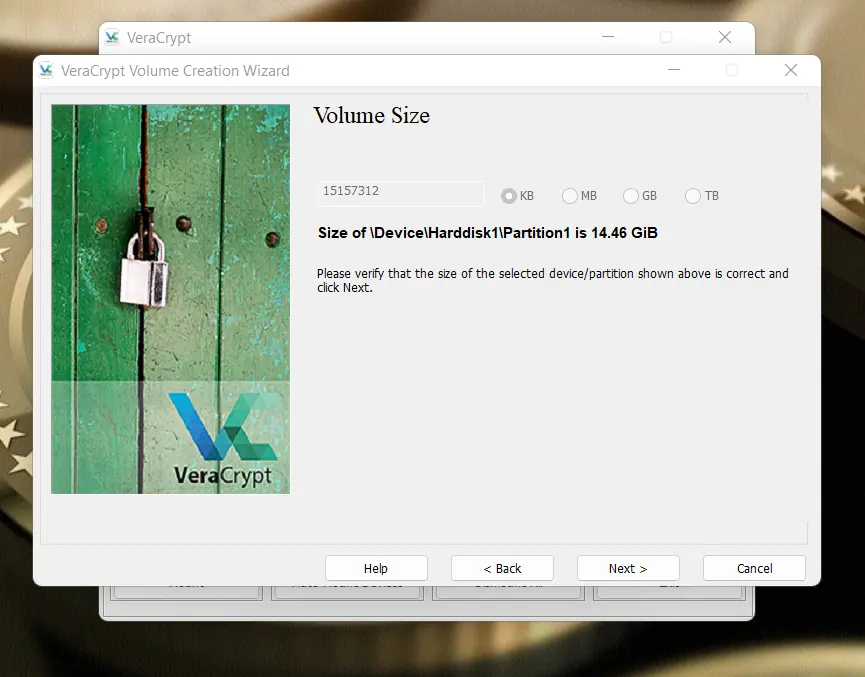
Task: Go back with the < Back button
Action: tap(502, 568)
